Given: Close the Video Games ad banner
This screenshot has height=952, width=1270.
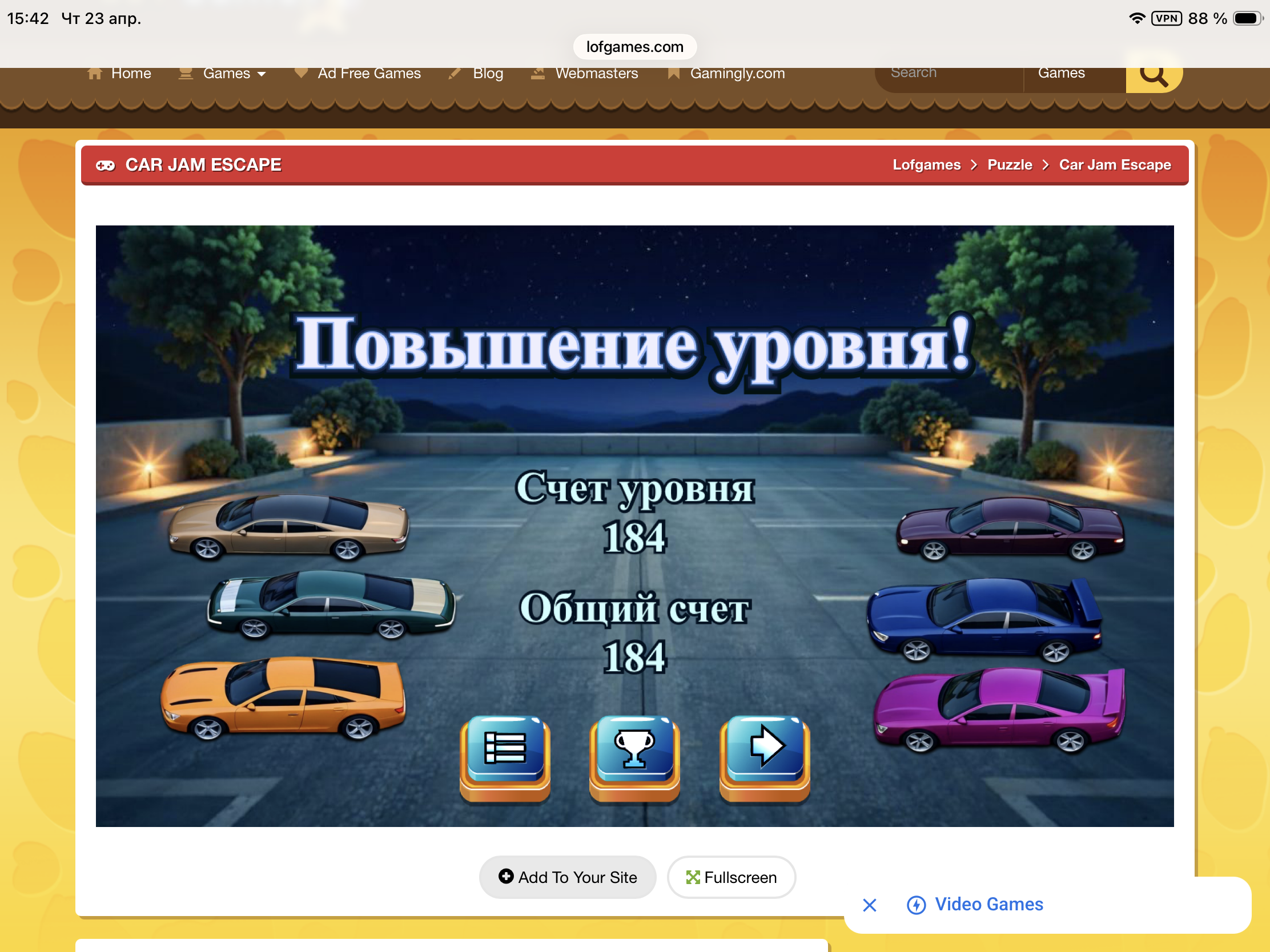Looking at the screenshot, I should (869, 905).
